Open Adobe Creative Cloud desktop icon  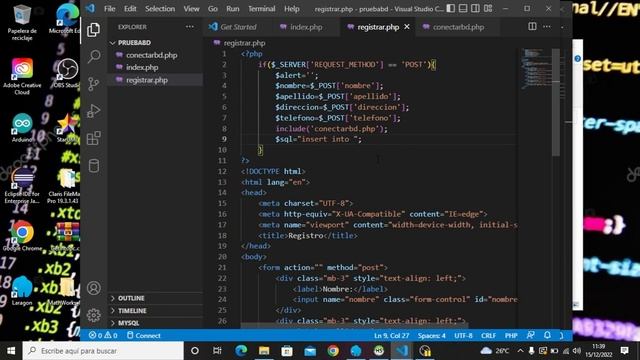pyautogui.click(x=22, y=76)
